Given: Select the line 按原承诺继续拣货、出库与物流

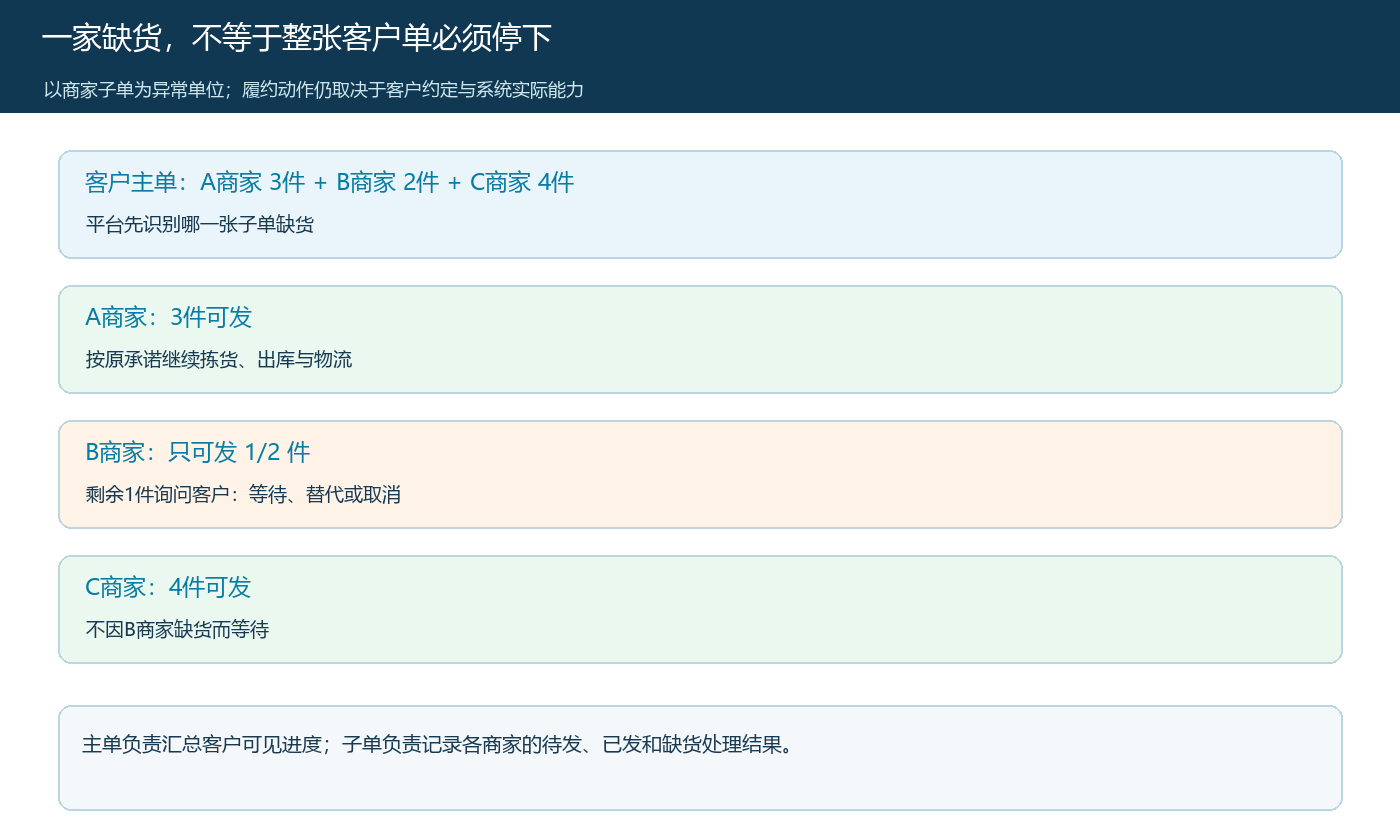Looking at the screenshot, I should (219, 359).
